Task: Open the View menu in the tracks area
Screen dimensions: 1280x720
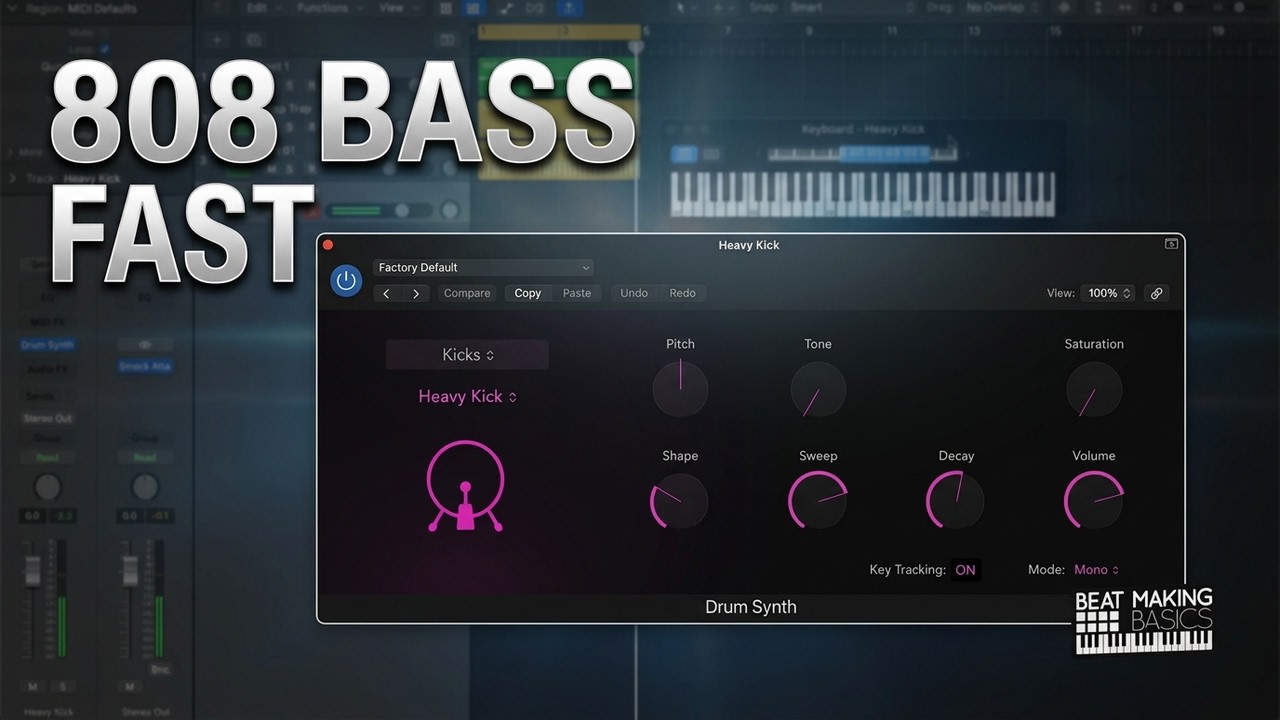Action: pyautogui.click(x=398, y=8)
